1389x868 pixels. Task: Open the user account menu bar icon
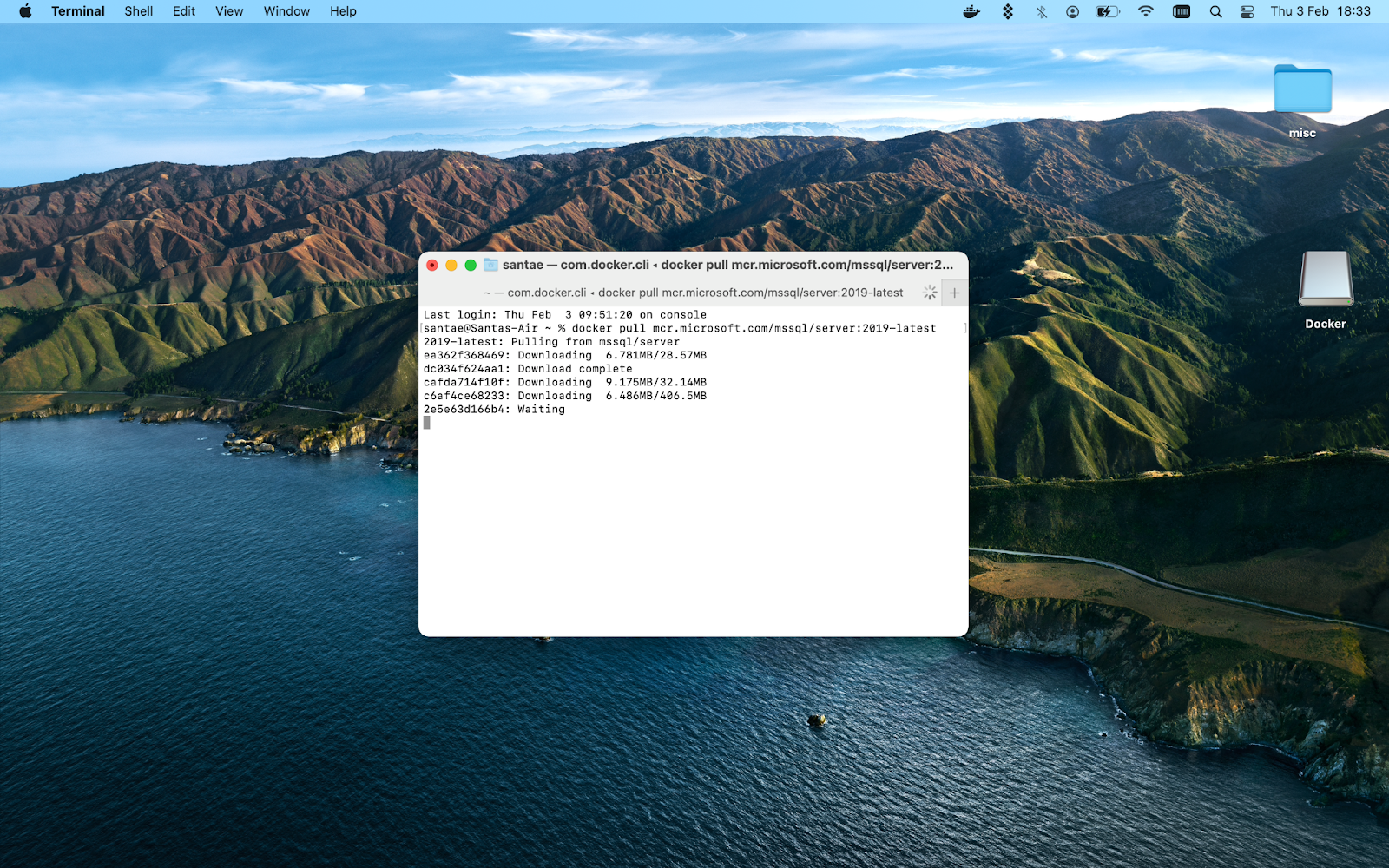1071,11
